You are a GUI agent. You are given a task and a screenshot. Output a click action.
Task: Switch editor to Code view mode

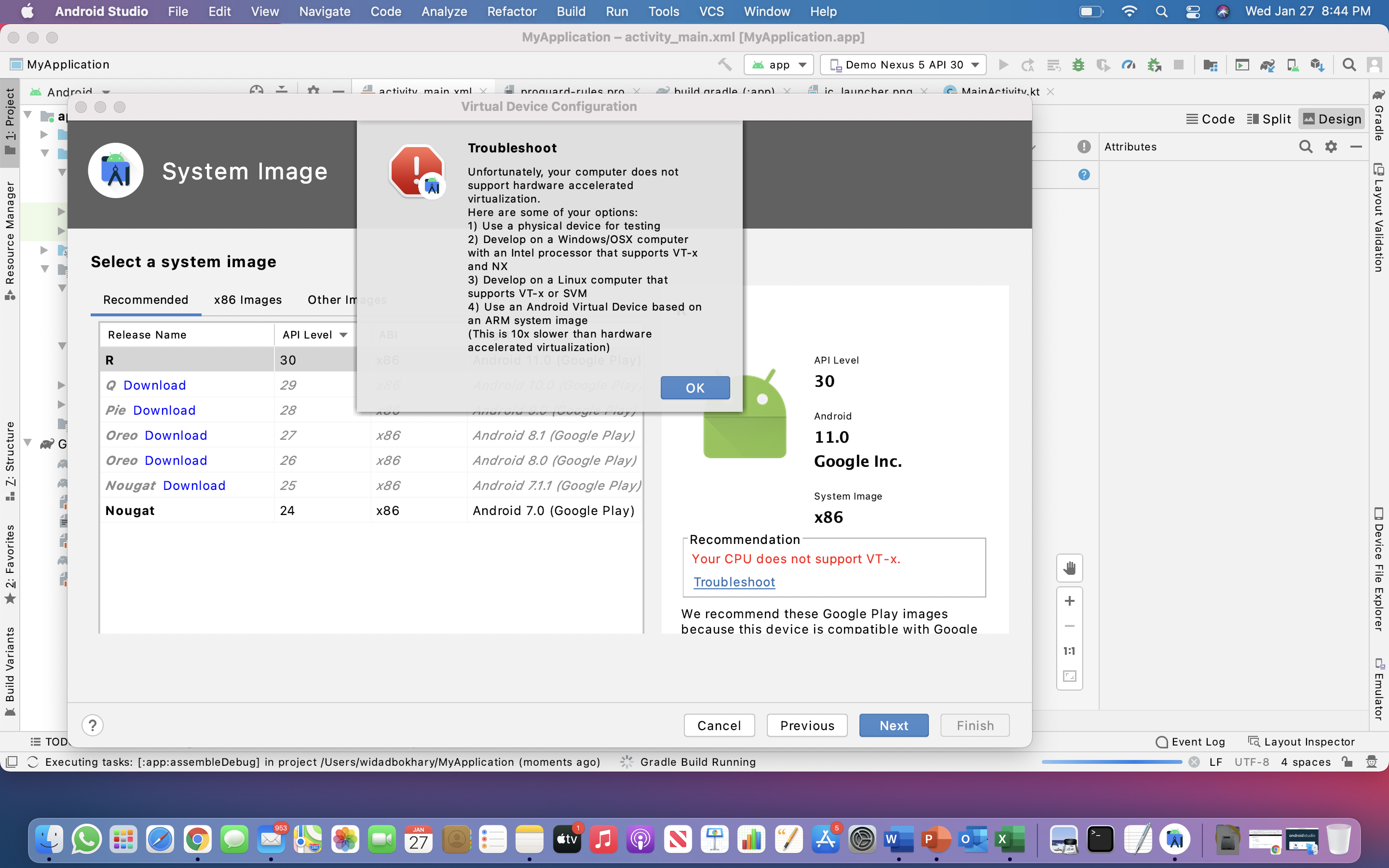click(1210, 119)
